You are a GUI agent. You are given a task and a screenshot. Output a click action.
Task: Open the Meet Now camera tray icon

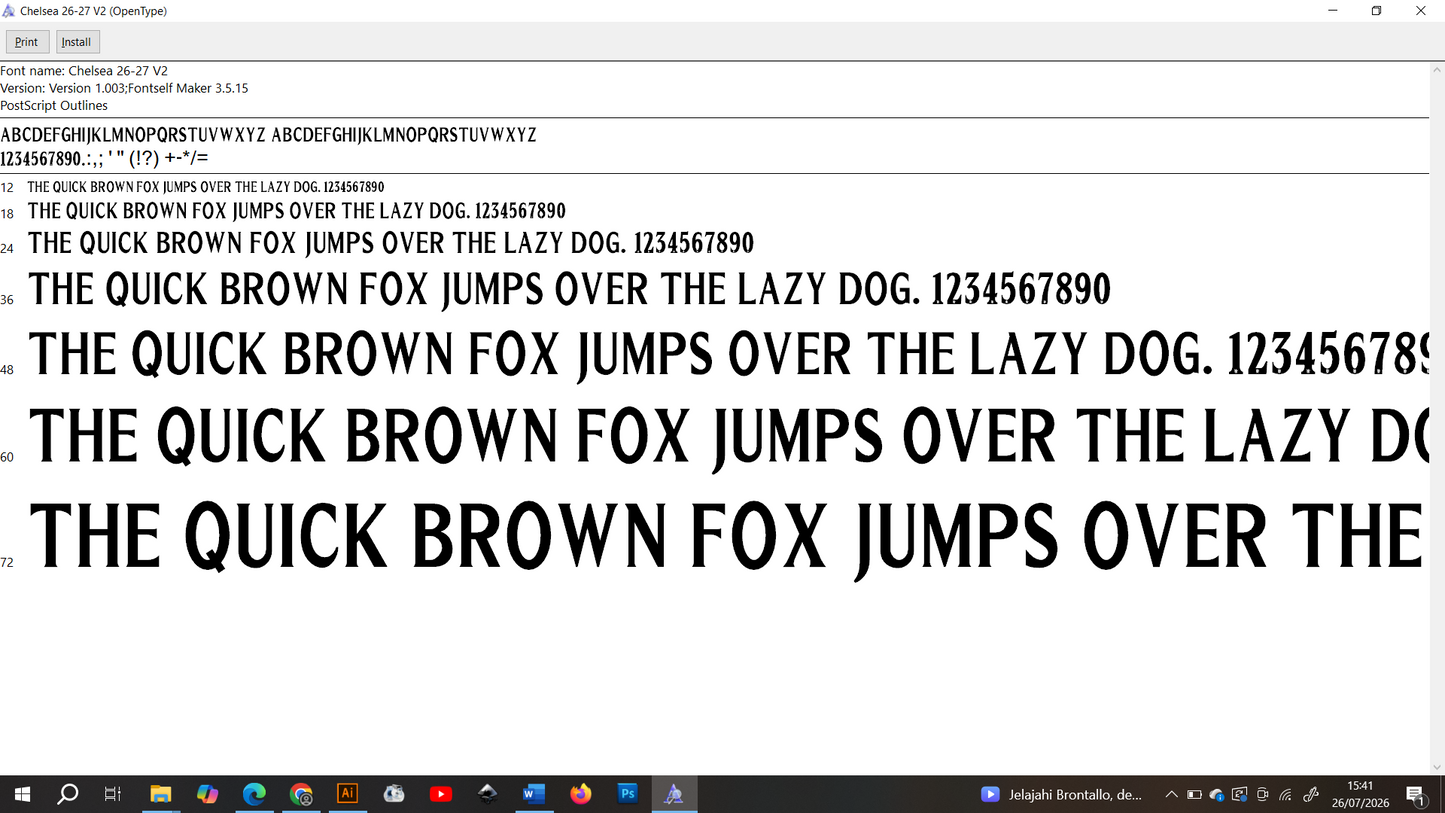(1263, 794)
